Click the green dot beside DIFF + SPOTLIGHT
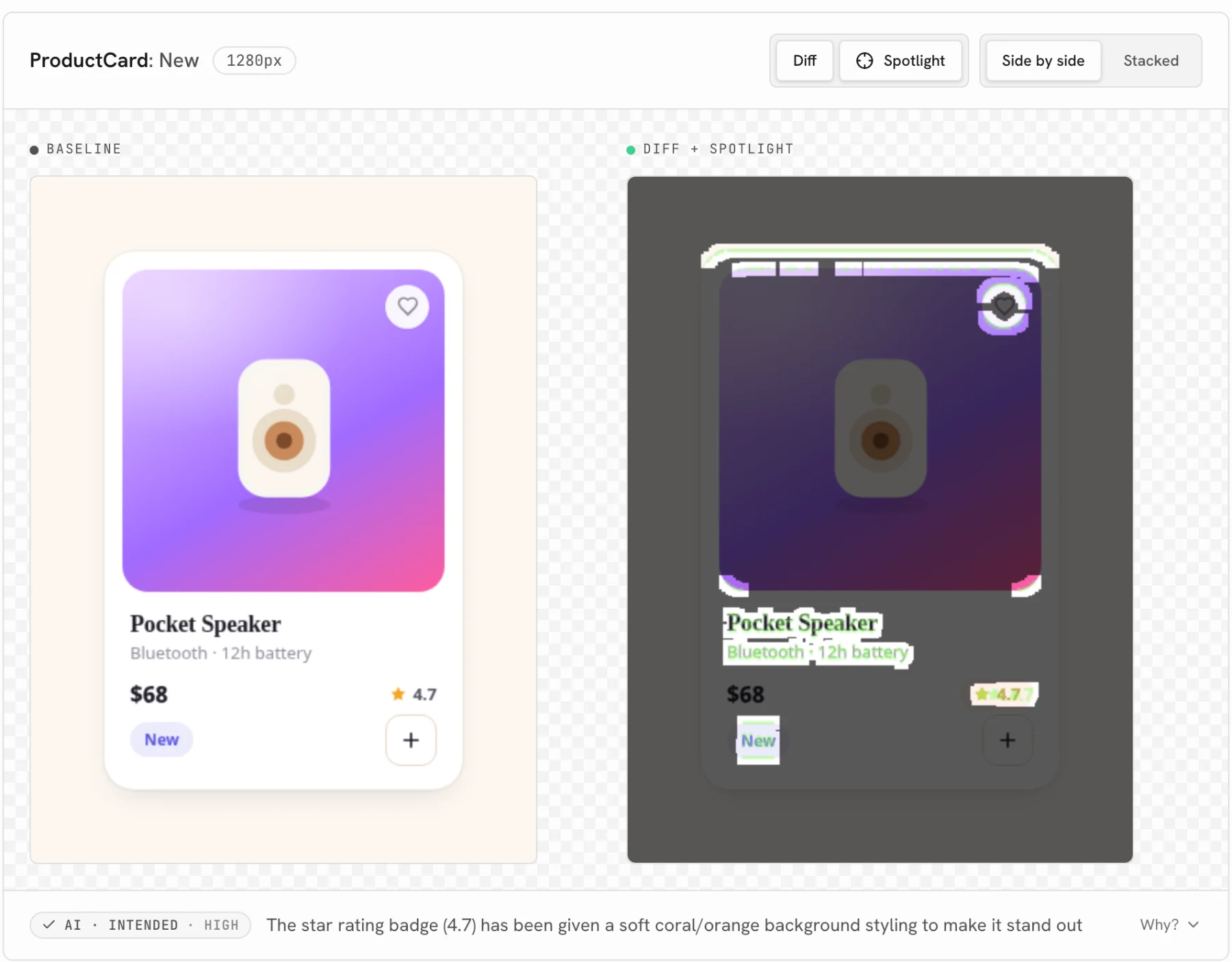 tap(630, 149)
